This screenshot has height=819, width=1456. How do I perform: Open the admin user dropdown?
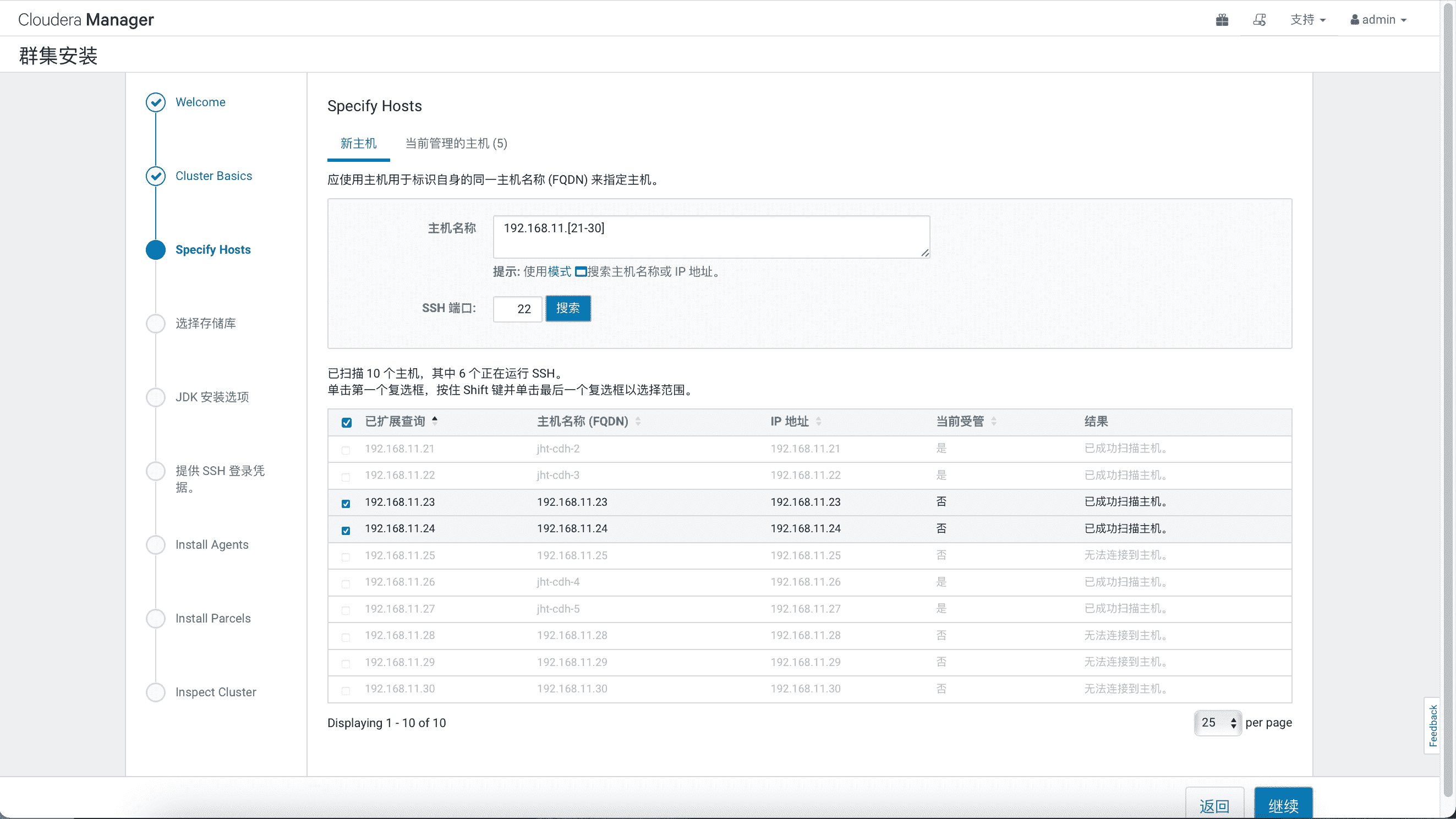(x=1378, y=20)
